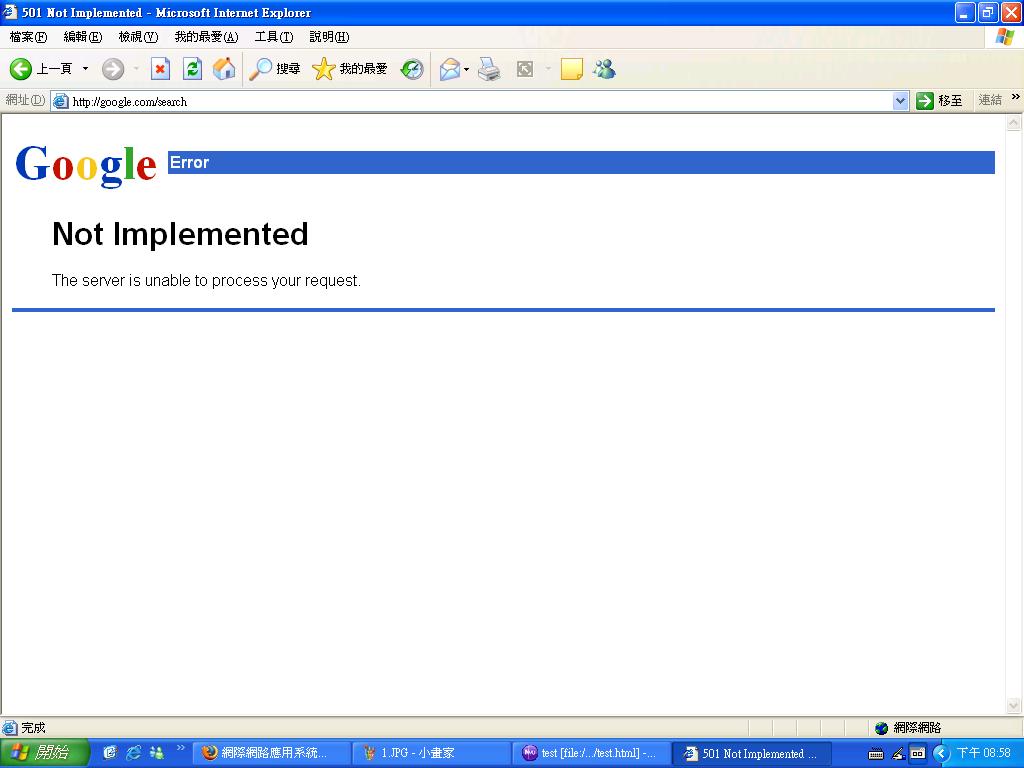The width and height of the screenshot is (1024, 768).
Task: Click the blue Error banner
Action: pos(581,163)
